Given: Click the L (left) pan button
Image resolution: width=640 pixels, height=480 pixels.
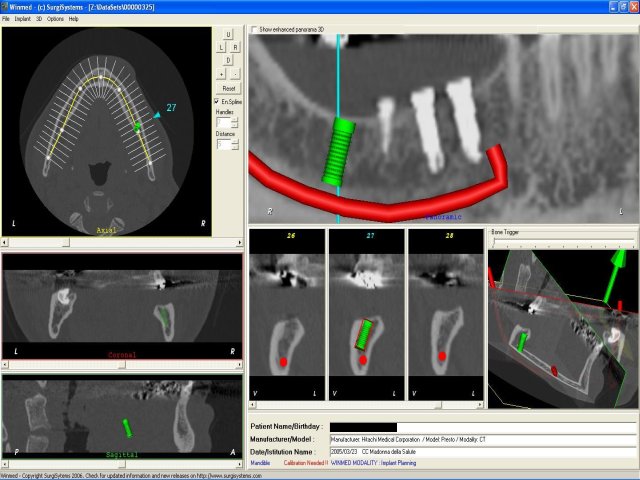Looking at the screenshot, I should coord(221,47).
